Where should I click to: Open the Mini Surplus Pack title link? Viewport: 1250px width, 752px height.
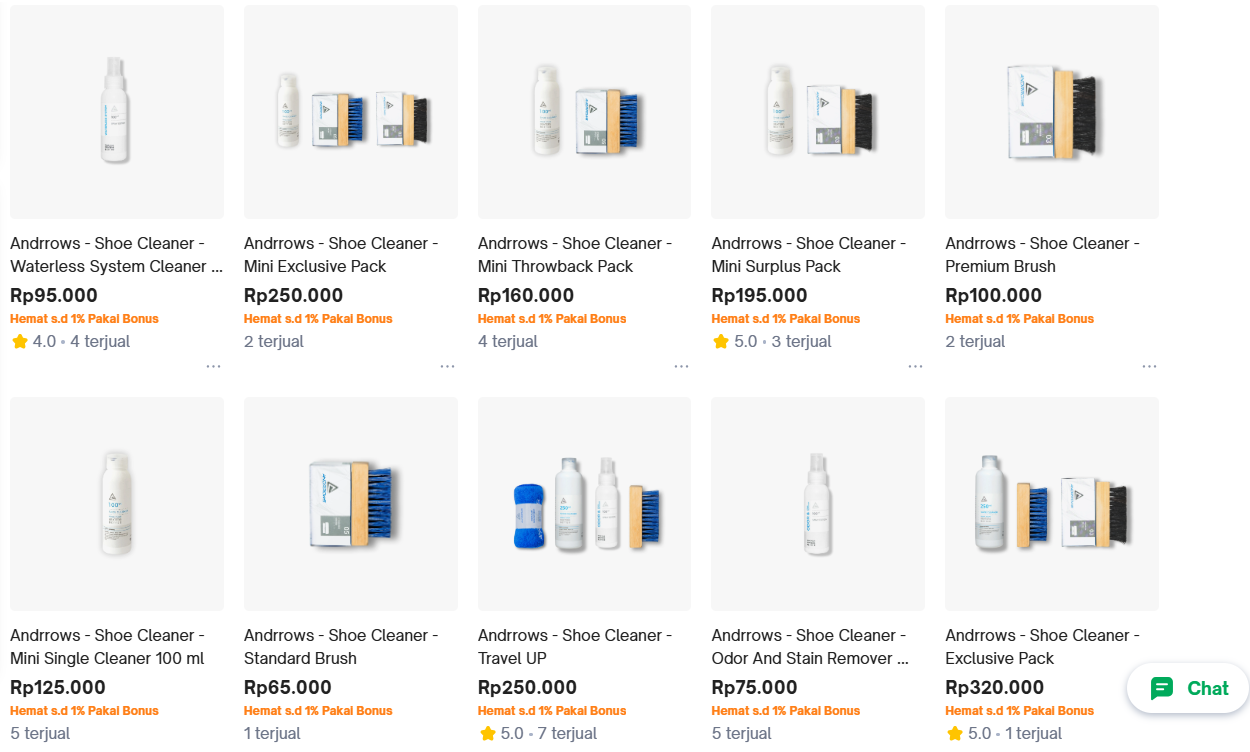click(x=808, y=255)
